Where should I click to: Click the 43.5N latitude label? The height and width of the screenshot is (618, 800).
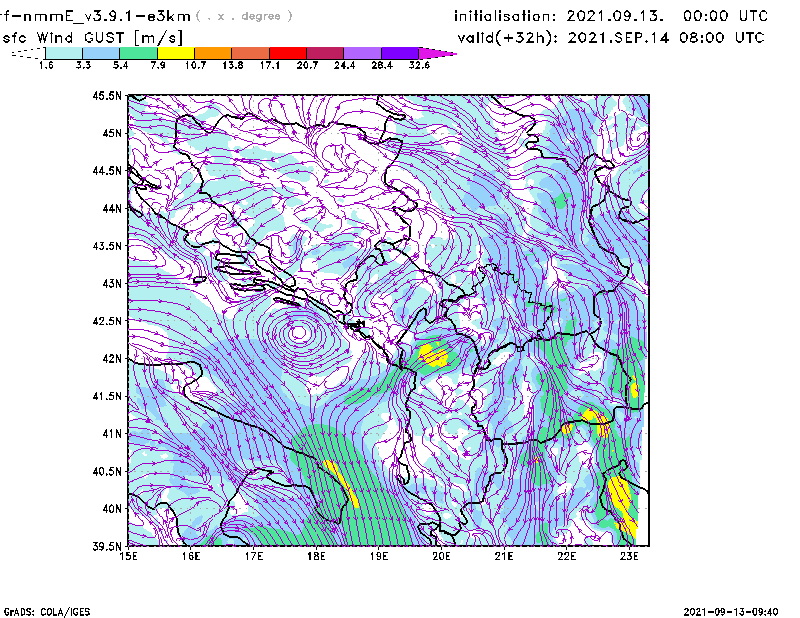click(x=107, y=246)
